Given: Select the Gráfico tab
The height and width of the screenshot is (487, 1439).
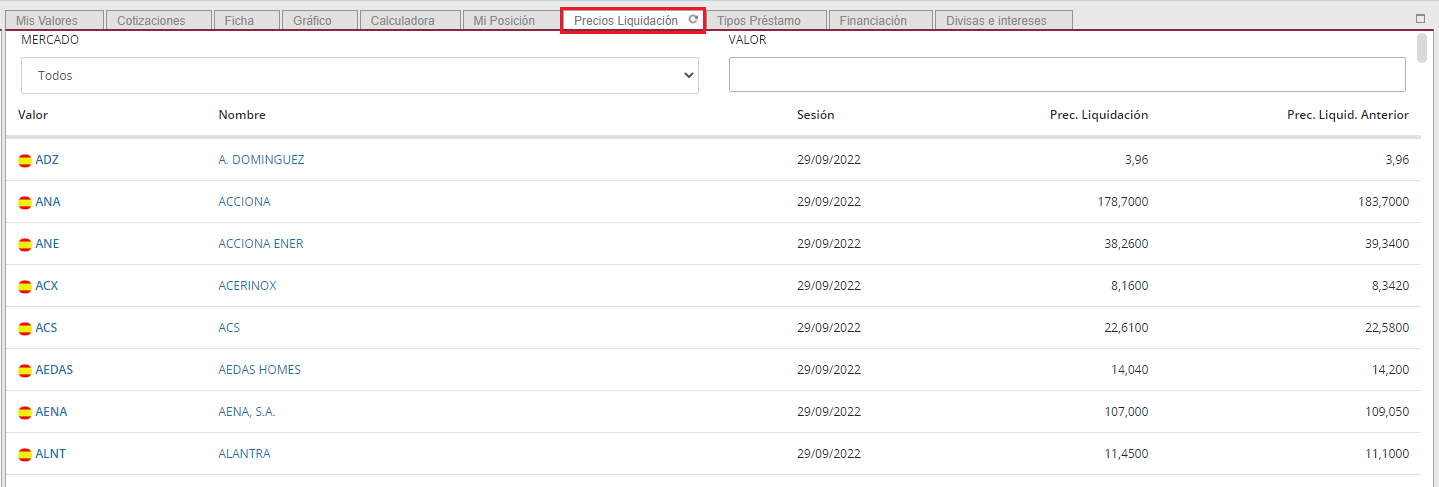Looking at the screenshot, I should tap(319, 20).
